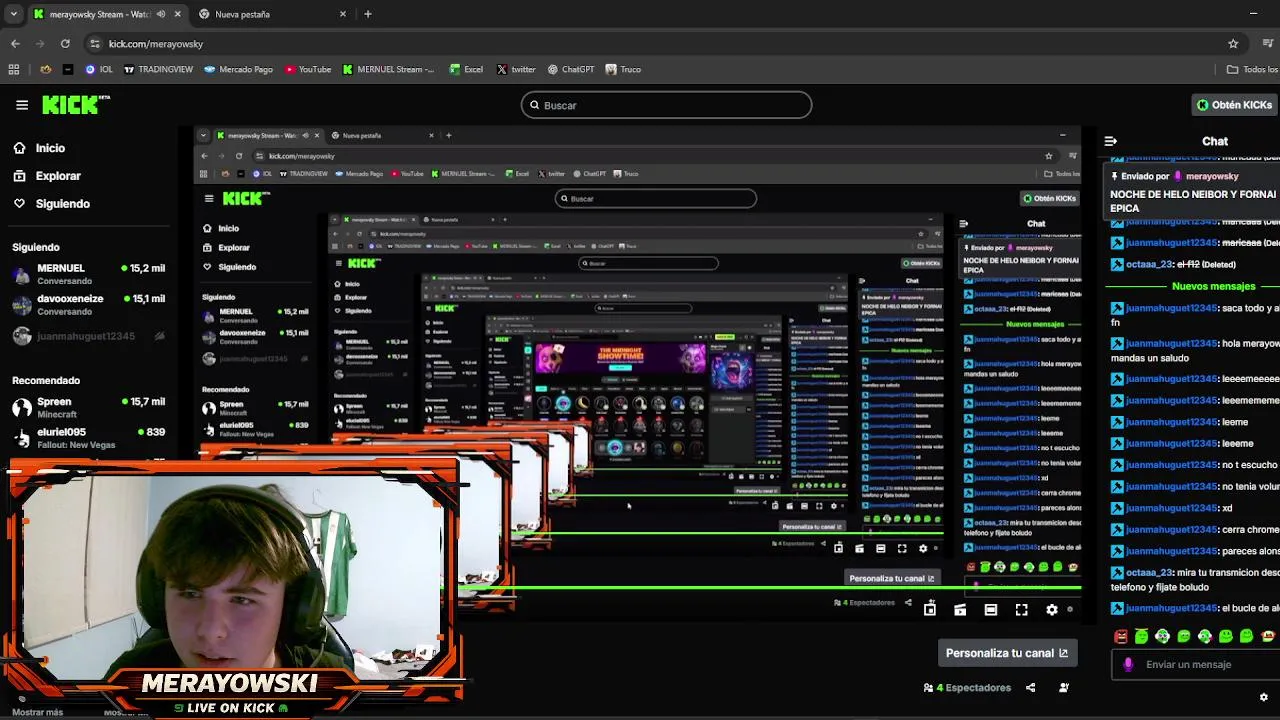Viewport: 1280px width, 720px height.
Task: Open MERNUEL channel in sidebar
Action: tap(88, 274)
